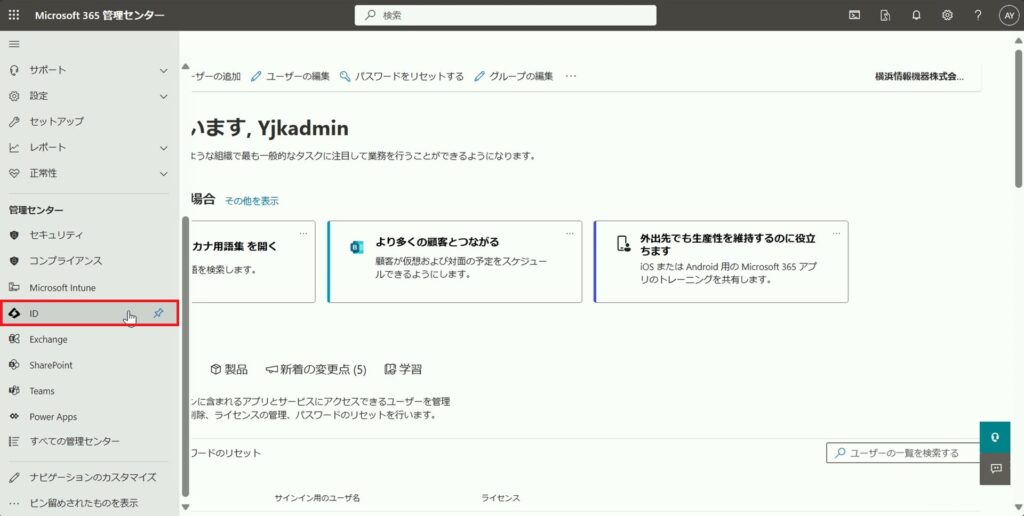Click ユーザーの編集 in the toolbar

click(x=291, y=76)
